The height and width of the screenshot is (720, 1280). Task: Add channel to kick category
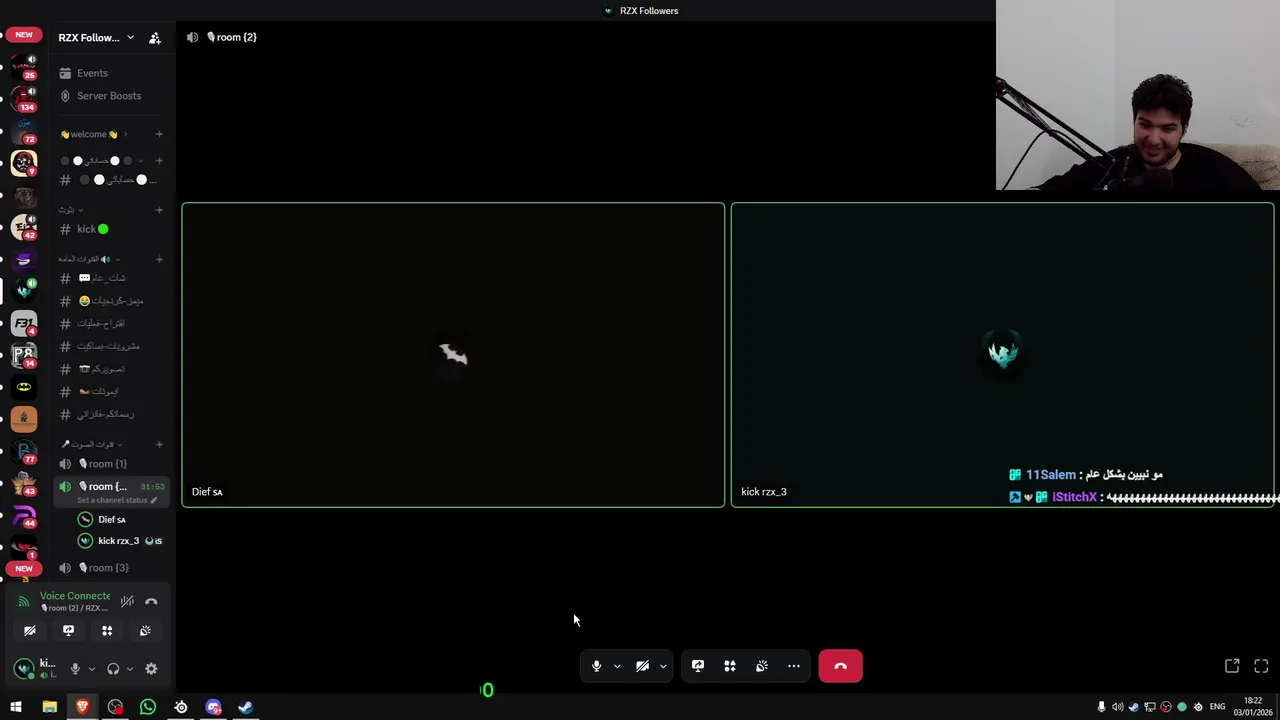pos(159,210)
